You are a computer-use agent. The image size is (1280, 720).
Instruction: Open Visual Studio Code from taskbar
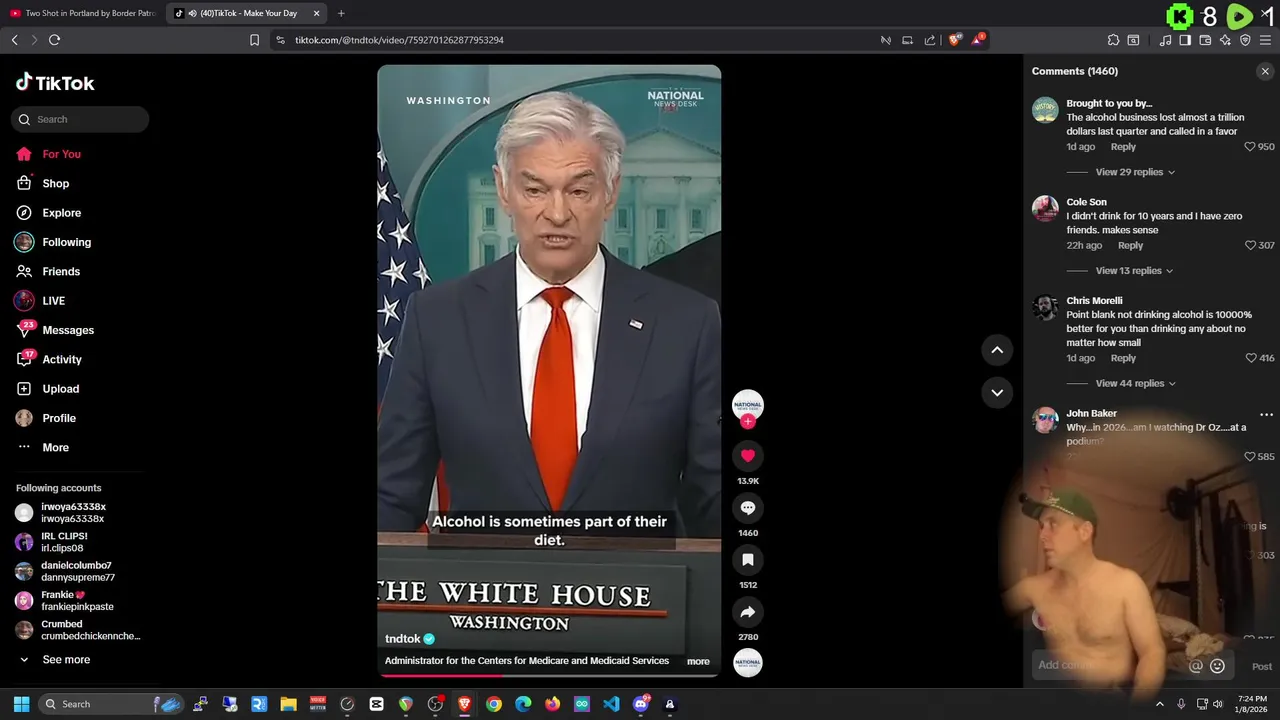tap(611, 704)
